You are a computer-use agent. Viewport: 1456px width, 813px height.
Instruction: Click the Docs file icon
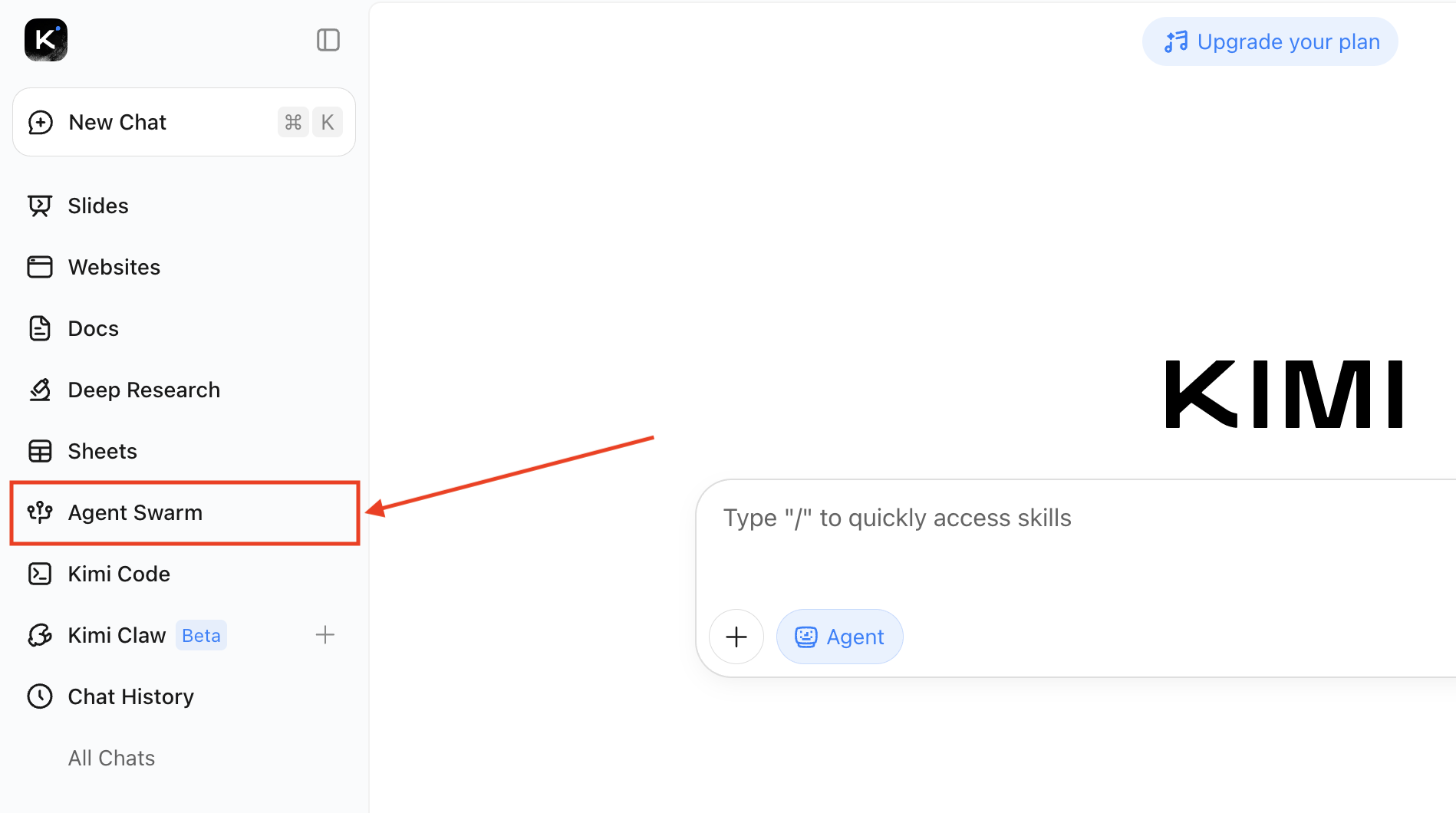click(40, 328)
